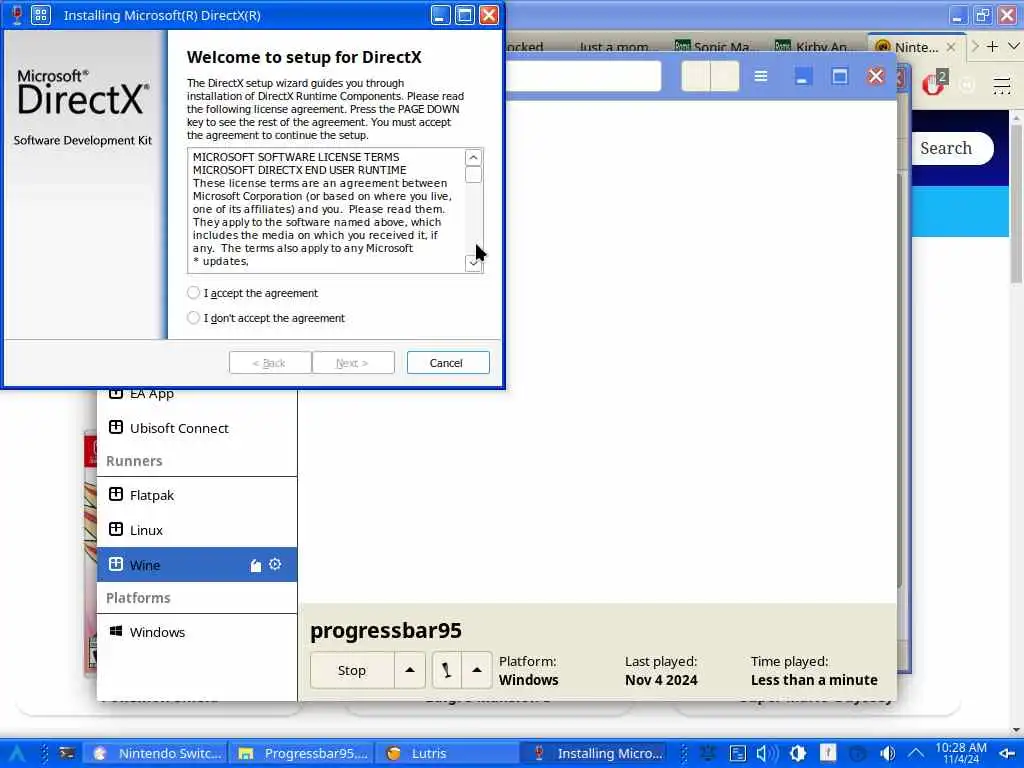The height and width of the screenshot is (768, 1024).
Task: Open the Wine runner settings gear icon
Action: click(x=275, y=564)
